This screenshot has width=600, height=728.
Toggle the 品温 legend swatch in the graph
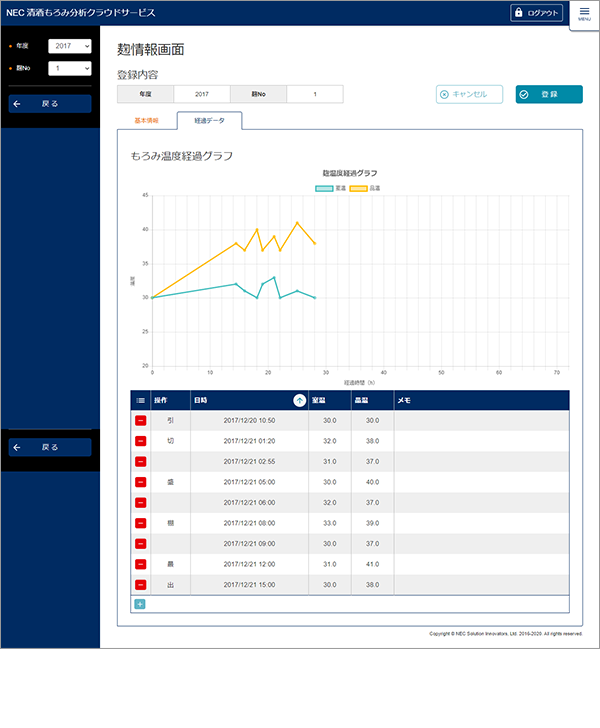pos(358,188)
